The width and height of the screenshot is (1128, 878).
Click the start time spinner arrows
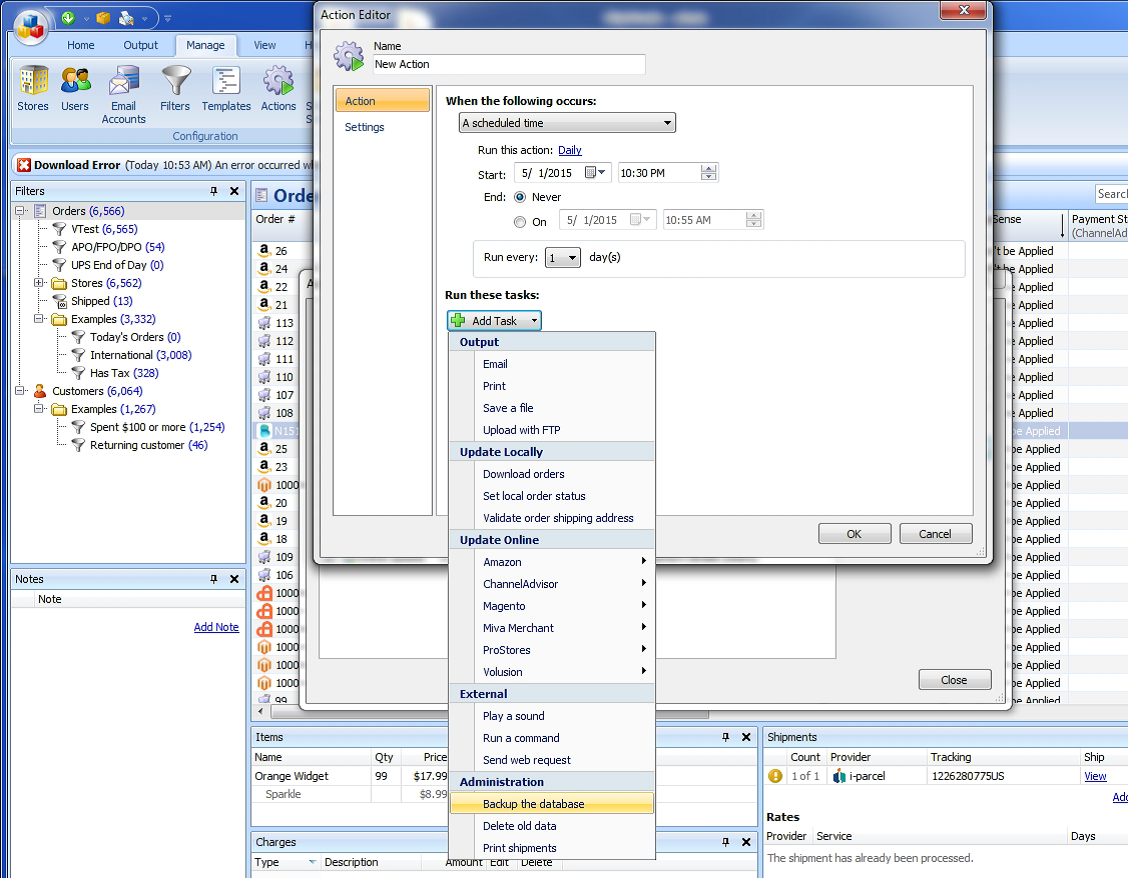tap(709, 173)
